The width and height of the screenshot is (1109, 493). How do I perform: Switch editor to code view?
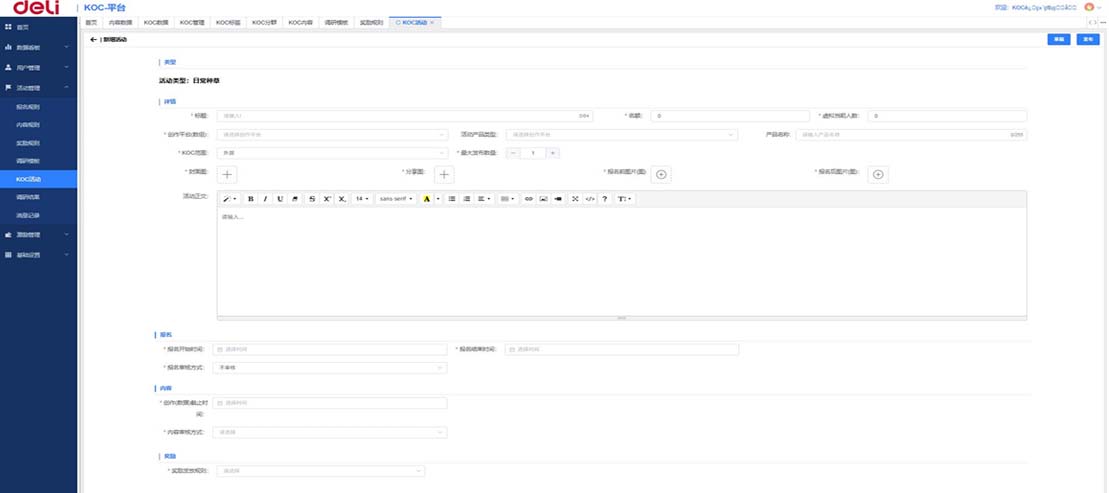pyautogui.click(x=590, y=199)
